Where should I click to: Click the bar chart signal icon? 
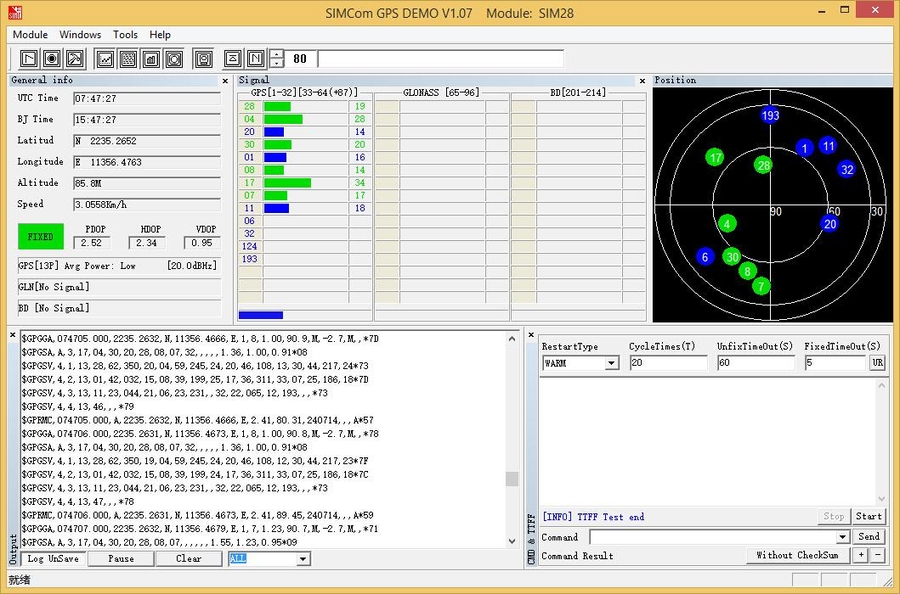click(151, 59)
